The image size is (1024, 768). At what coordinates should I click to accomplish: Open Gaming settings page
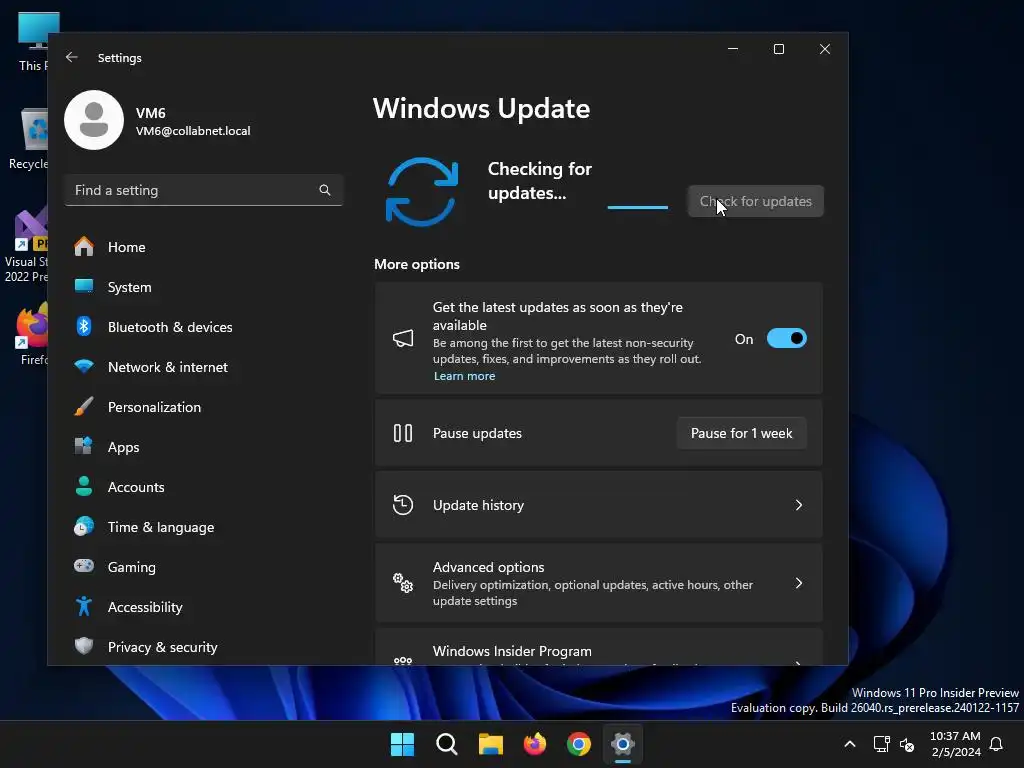point(131,567)
